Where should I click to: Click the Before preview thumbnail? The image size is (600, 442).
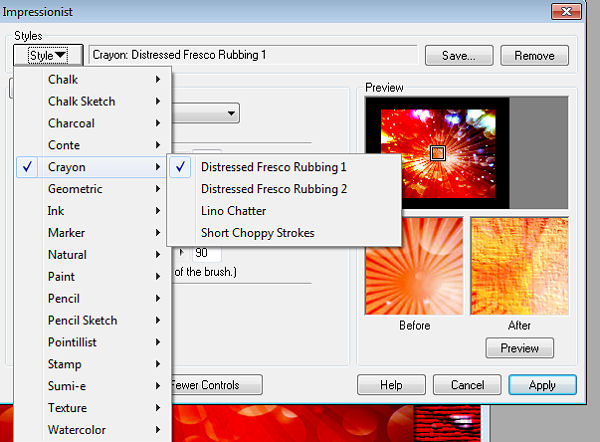[x=414, y=266]
